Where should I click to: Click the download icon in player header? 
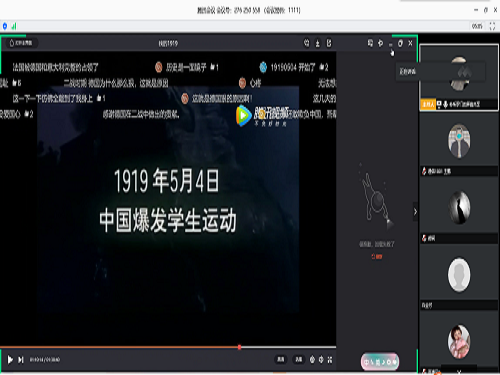click(318, 43)
